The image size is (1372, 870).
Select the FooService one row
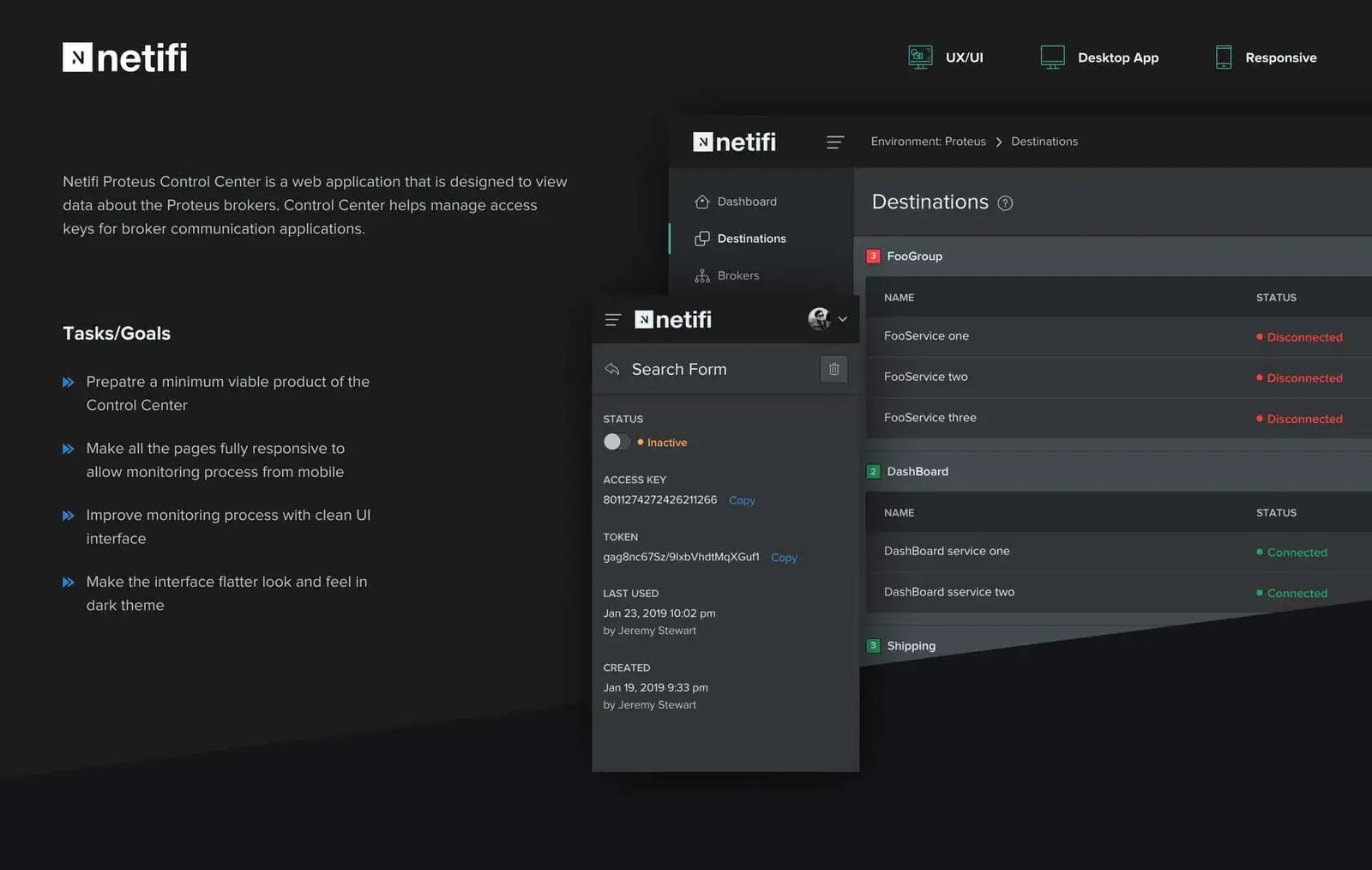click(x=1119, y=336)
